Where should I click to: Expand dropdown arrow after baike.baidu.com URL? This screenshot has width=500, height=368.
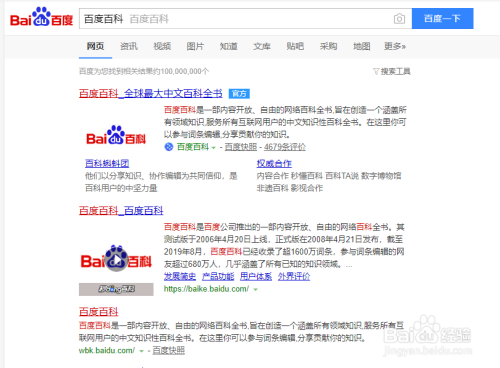click(x=256, y=290)
